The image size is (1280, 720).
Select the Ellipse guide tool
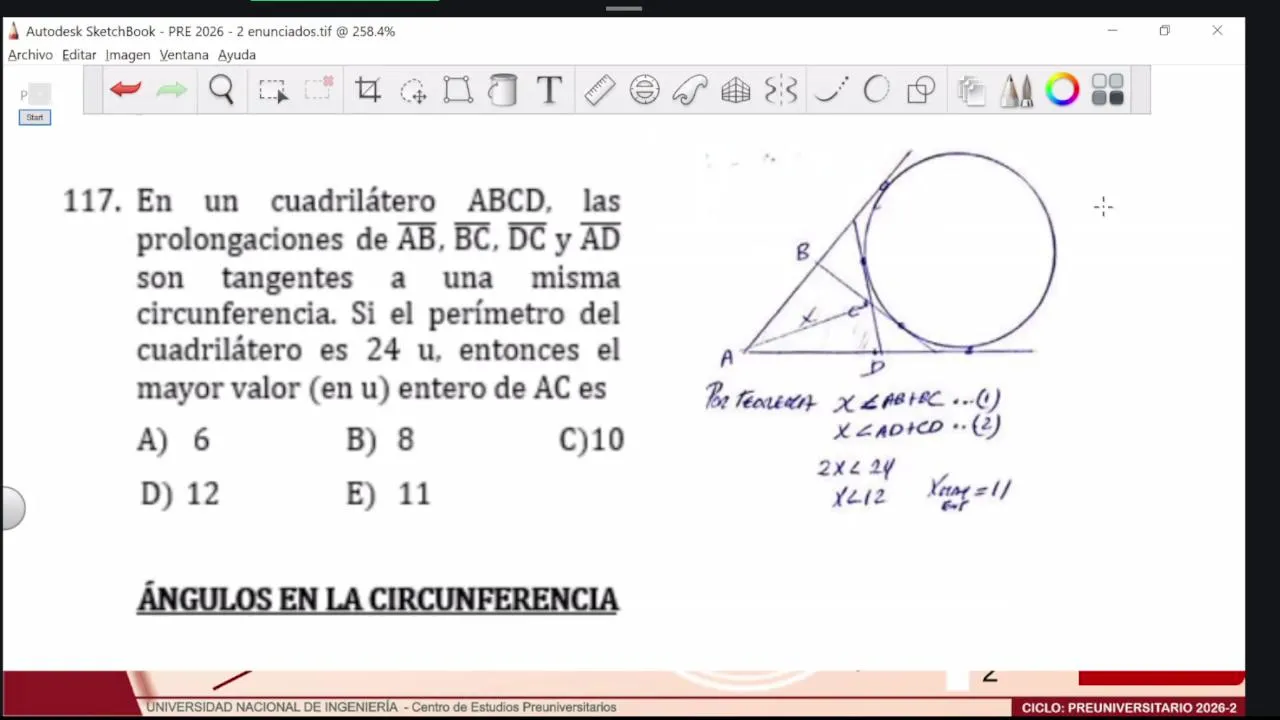[644, 90]
